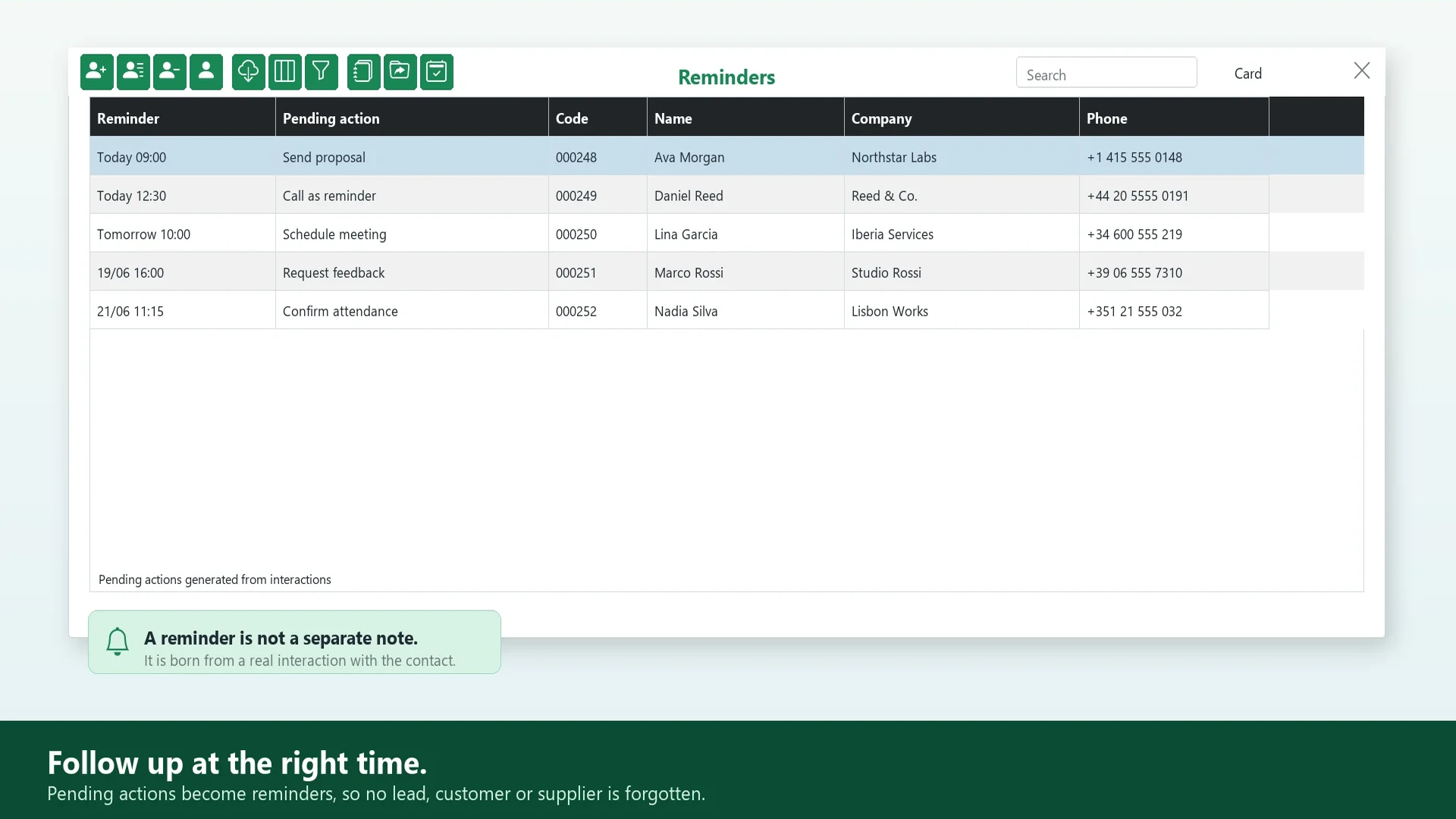
Task: Click the funnel filter icon
Action: point(322,72)
